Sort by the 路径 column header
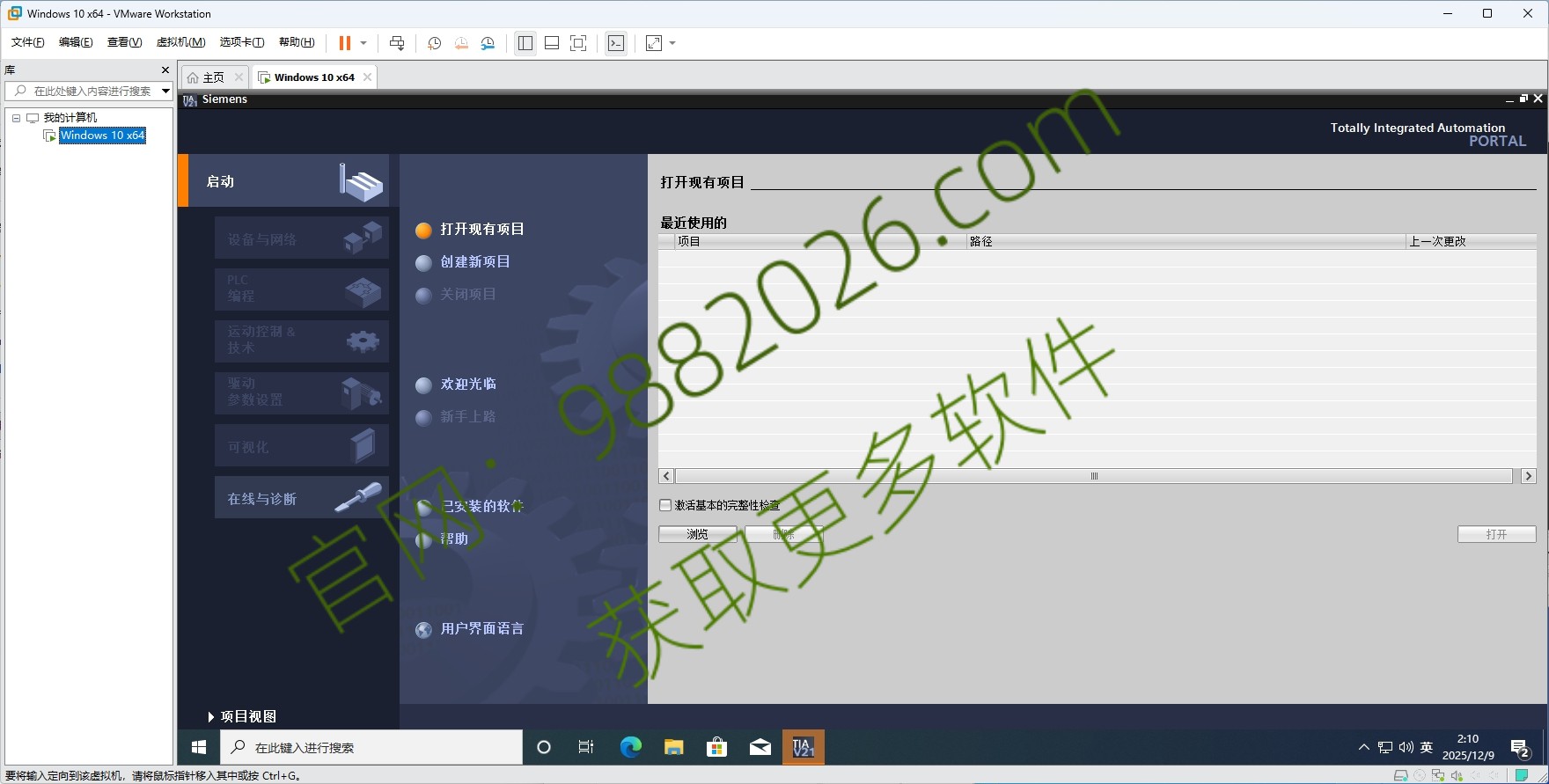 1186,241
